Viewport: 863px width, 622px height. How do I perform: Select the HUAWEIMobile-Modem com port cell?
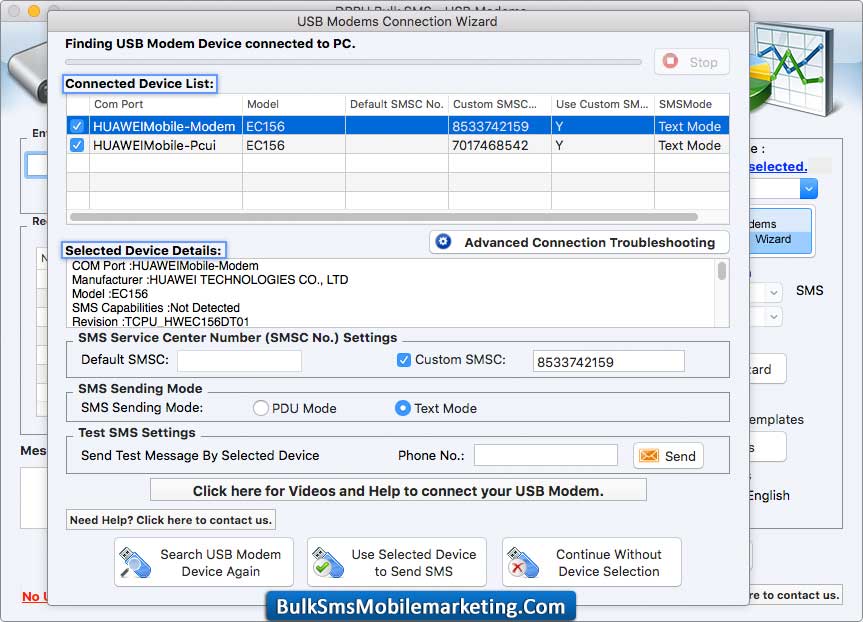(x=164, y=126)
